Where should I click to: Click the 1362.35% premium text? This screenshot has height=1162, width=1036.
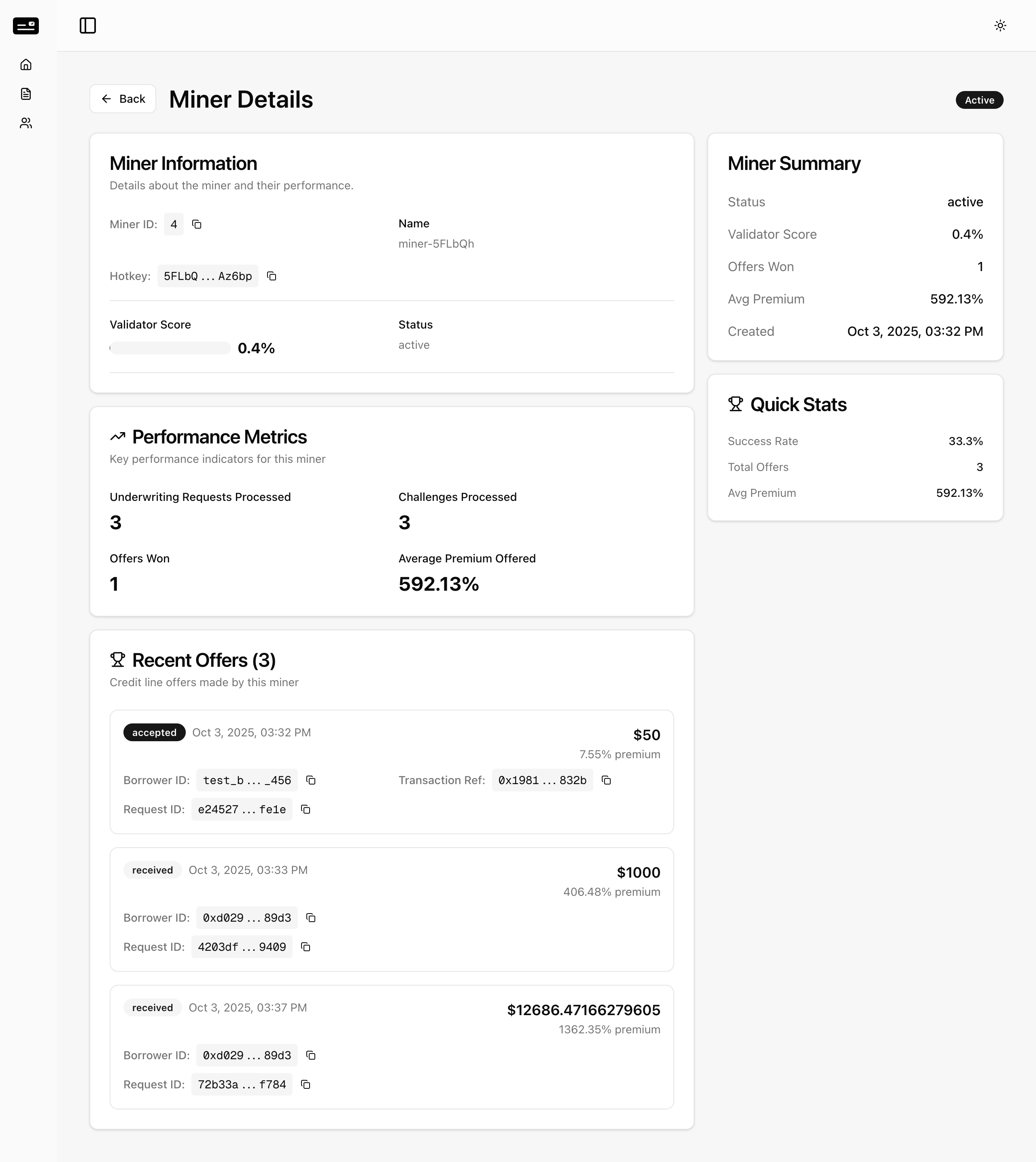[x=609, y=1030]
